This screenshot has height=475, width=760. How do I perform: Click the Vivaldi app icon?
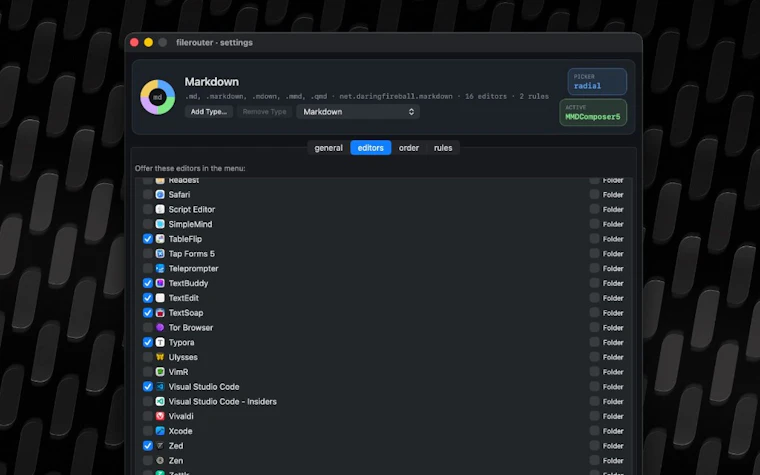click(x=160, y=416)
